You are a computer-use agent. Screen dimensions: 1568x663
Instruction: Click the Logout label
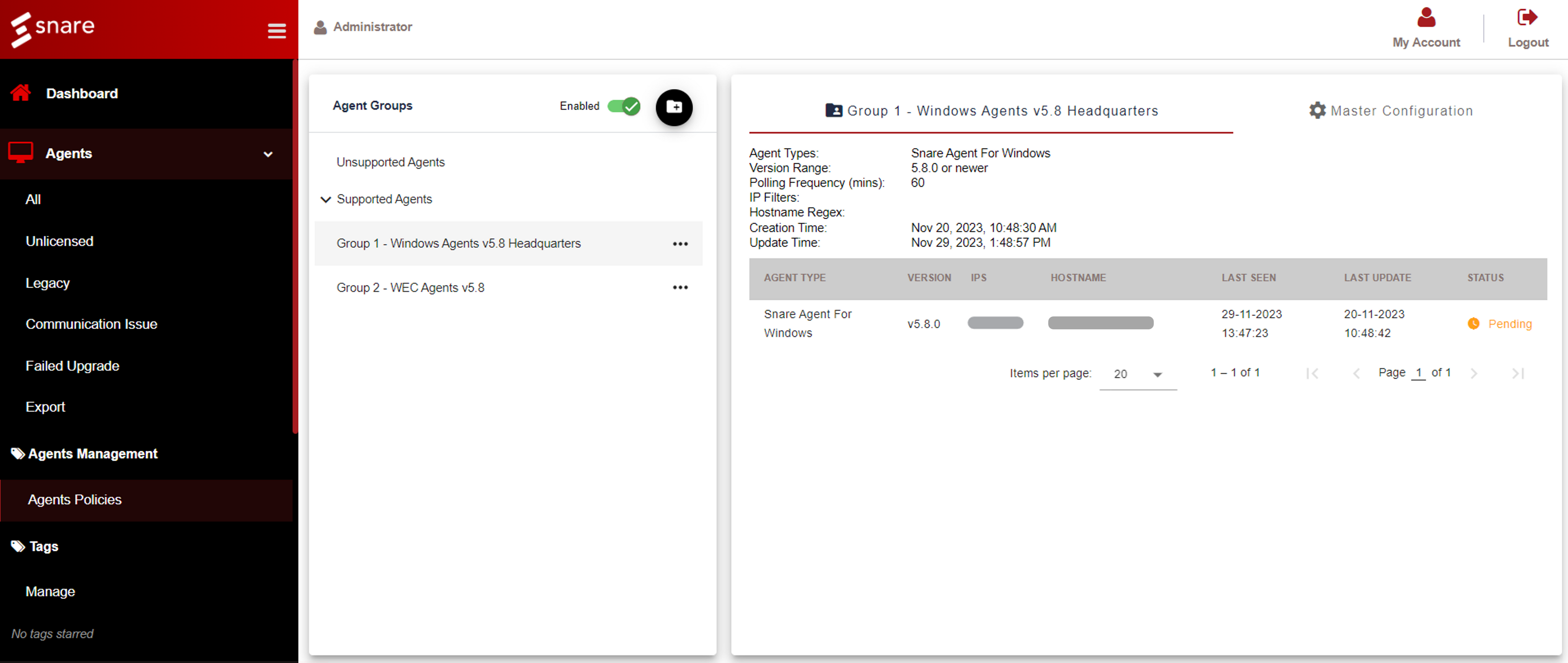pyautogui.click(x=1528, y=43)
